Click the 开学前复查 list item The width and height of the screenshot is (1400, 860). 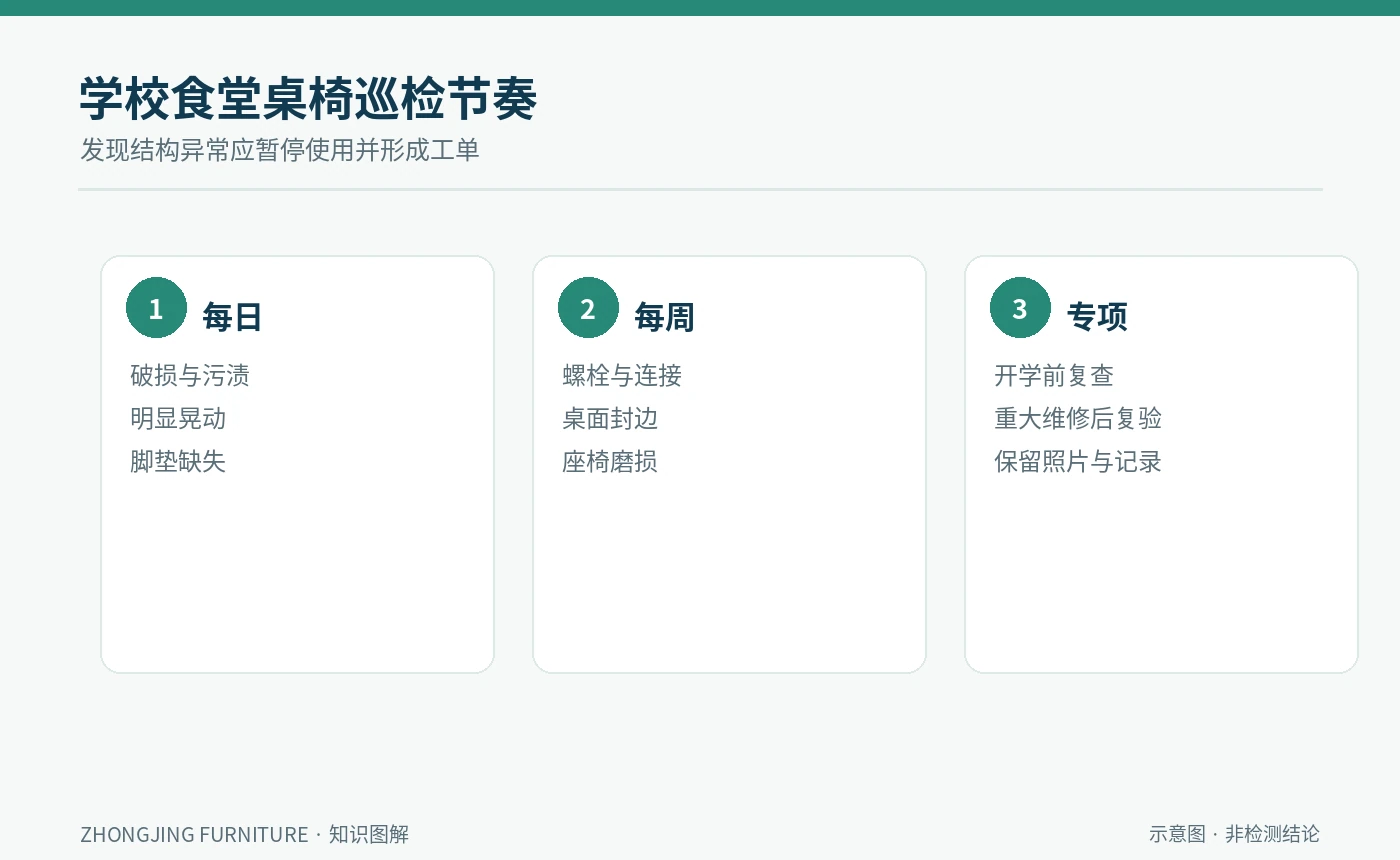coord(1054,376)
